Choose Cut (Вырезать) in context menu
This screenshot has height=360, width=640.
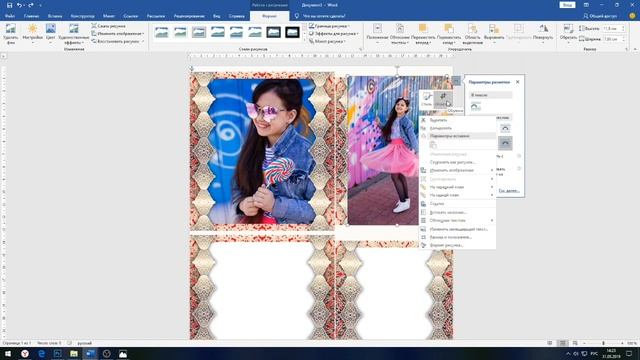pyautogui.click(x=458, y=120)
